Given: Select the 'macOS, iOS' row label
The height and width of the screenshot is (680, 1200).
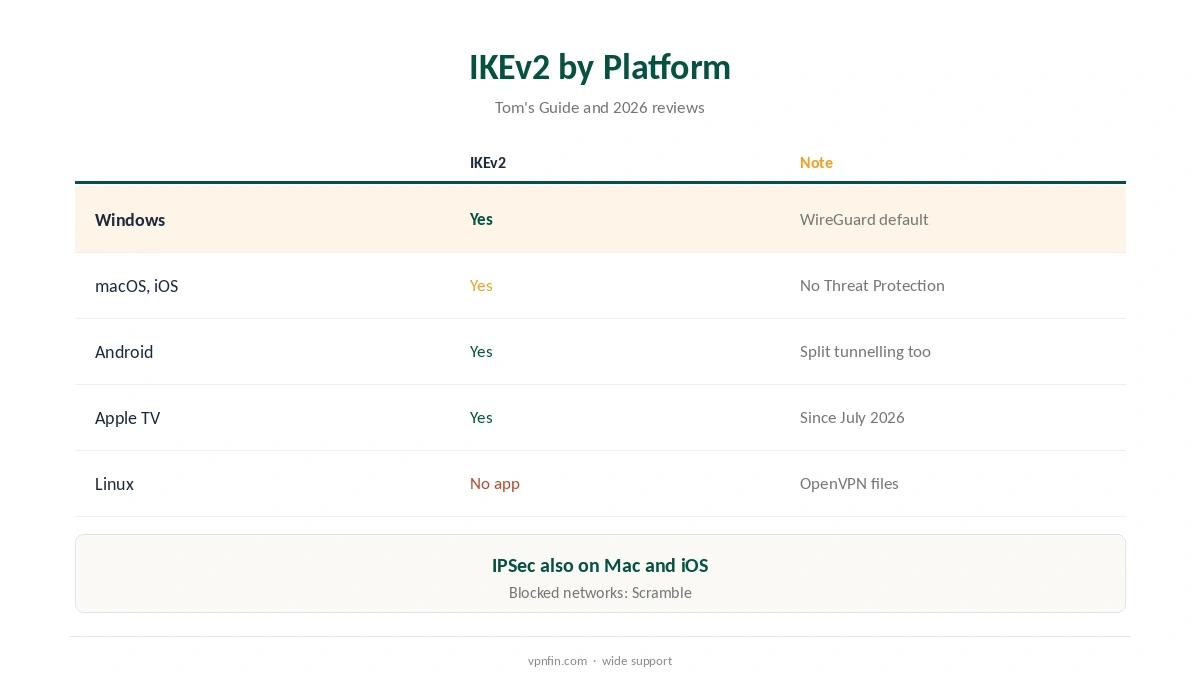Looking at the screenshot, I should (136, 285).
